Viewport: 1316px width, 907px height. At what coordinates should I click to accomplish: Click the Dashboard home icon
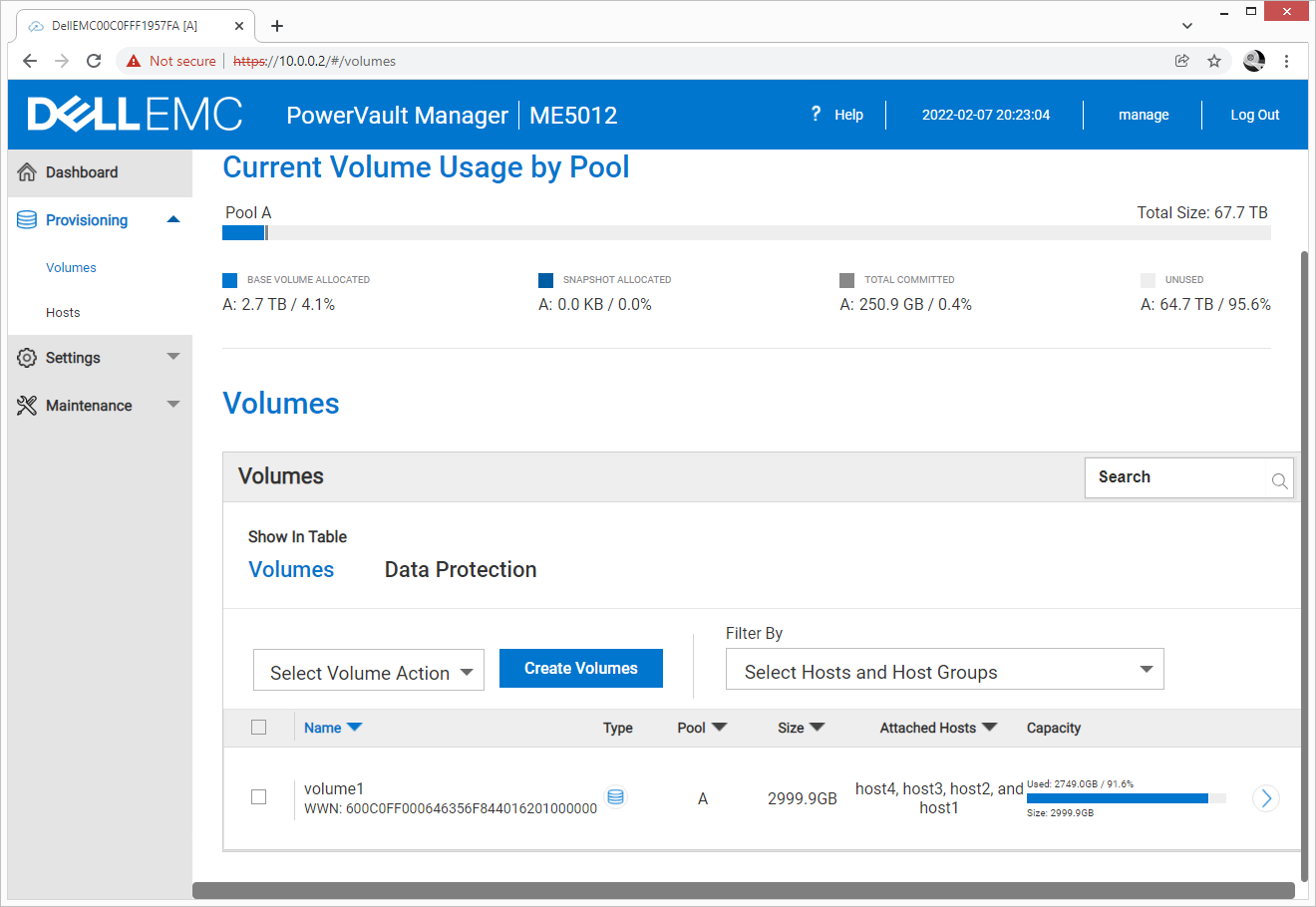pyautogui.click(x=27, y=172)
